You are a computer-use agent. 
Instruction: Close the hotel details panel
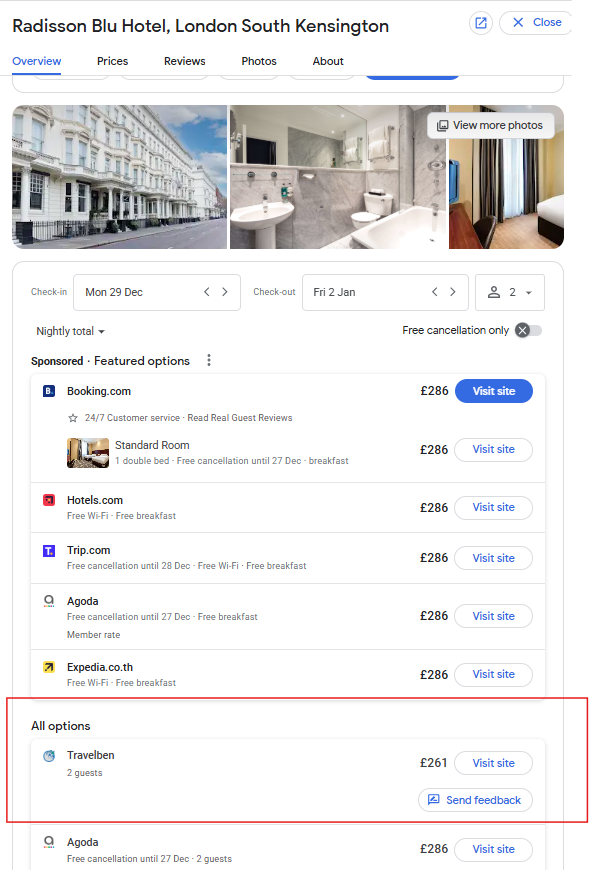[x=536, y=23]
